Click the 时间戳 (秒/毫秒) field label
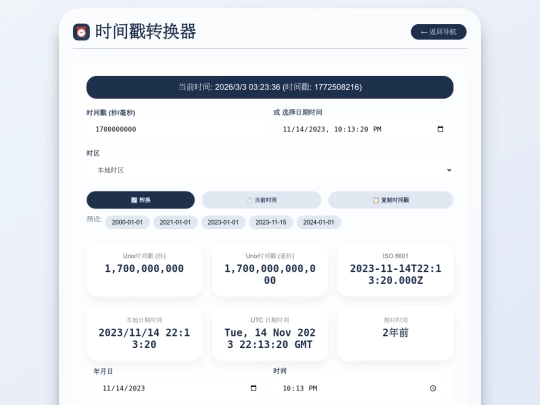 pos(111,113)
